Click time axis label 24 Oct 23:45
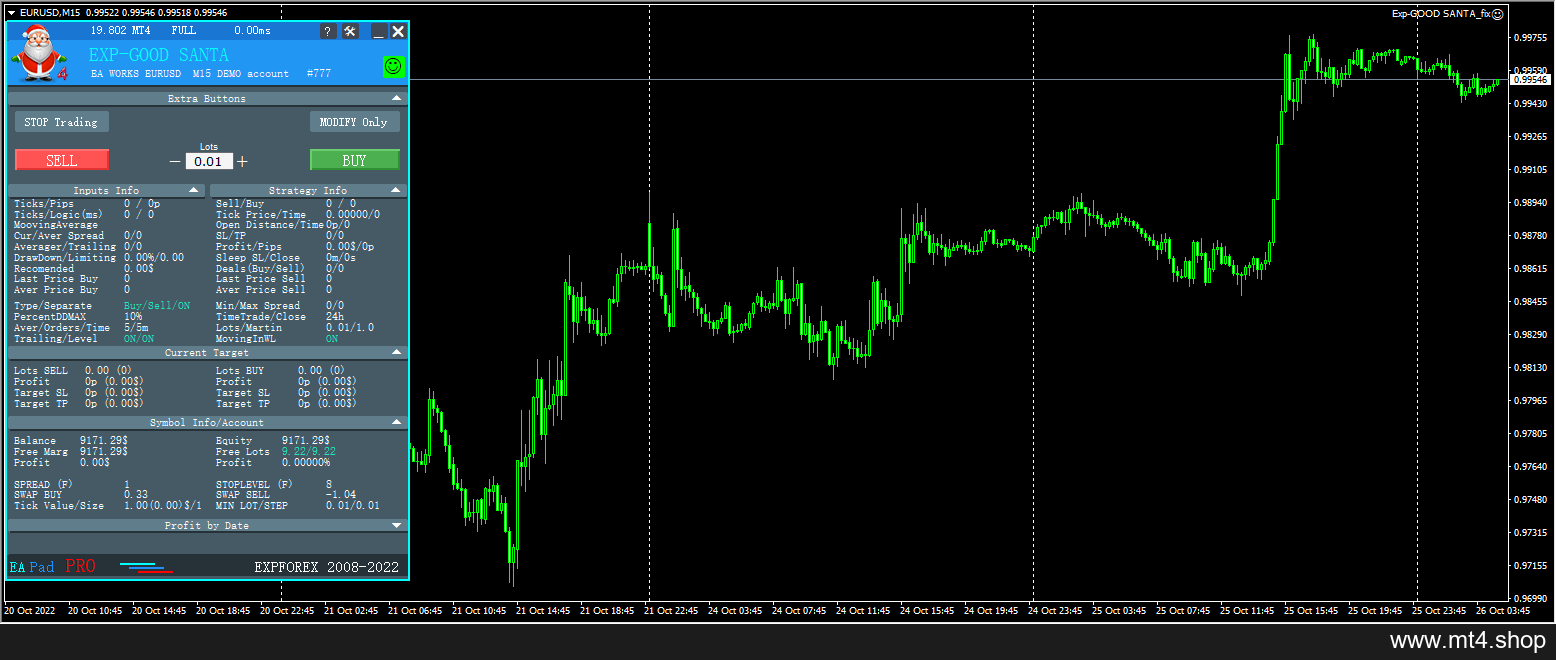 (x=1055, y=609)
